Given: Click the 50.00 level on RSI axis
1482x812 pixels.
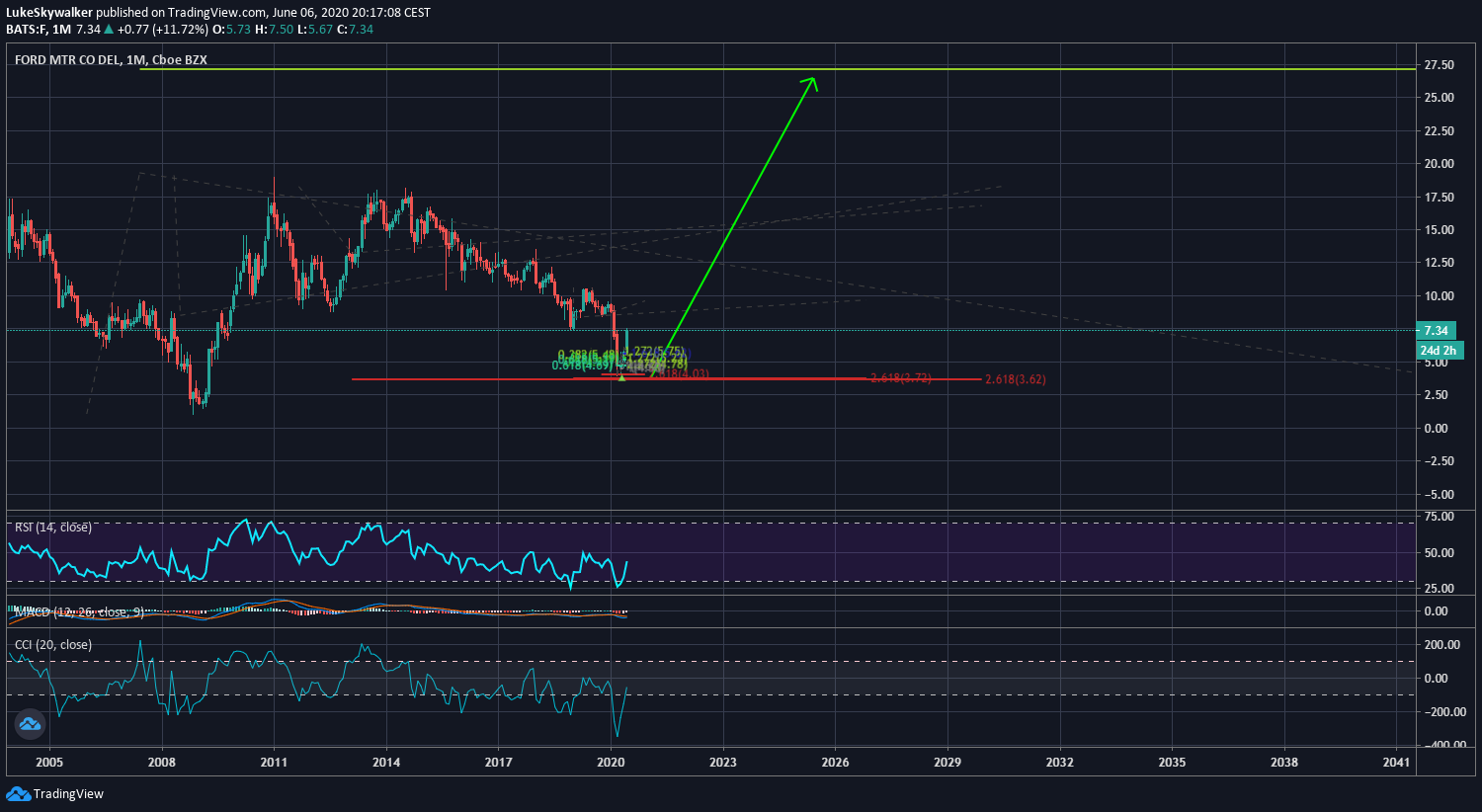Looking at the screenshot, I should tap(1440, 553).
